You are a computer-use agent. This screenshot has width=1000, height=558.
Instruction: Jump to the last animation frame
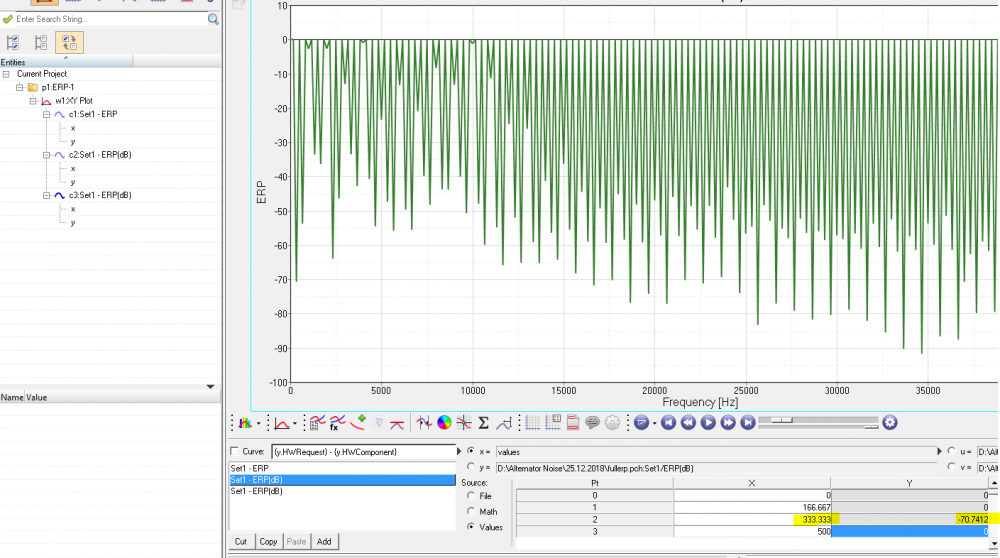pyautogui.click(x=747, y=423)
